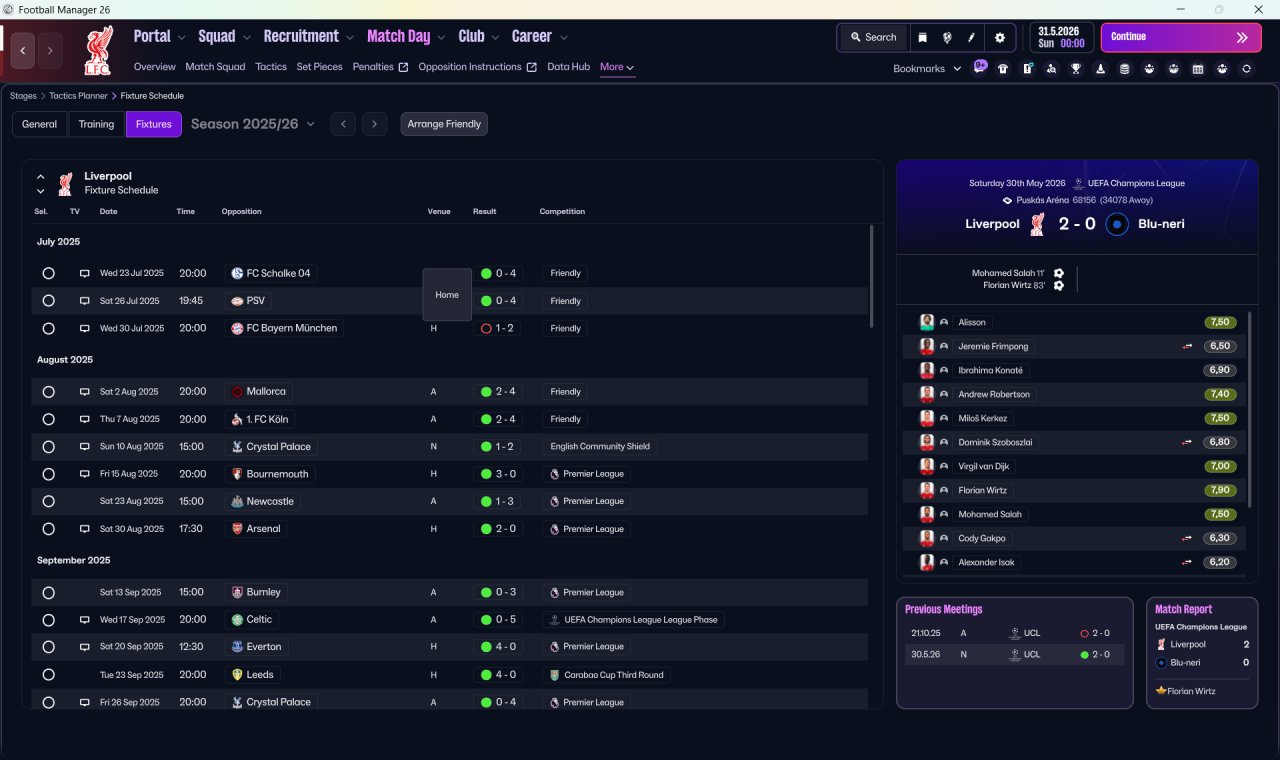Go to next season with right arrow
Image resolution: width=1280 pixels, height=760 pixels.
374,124
